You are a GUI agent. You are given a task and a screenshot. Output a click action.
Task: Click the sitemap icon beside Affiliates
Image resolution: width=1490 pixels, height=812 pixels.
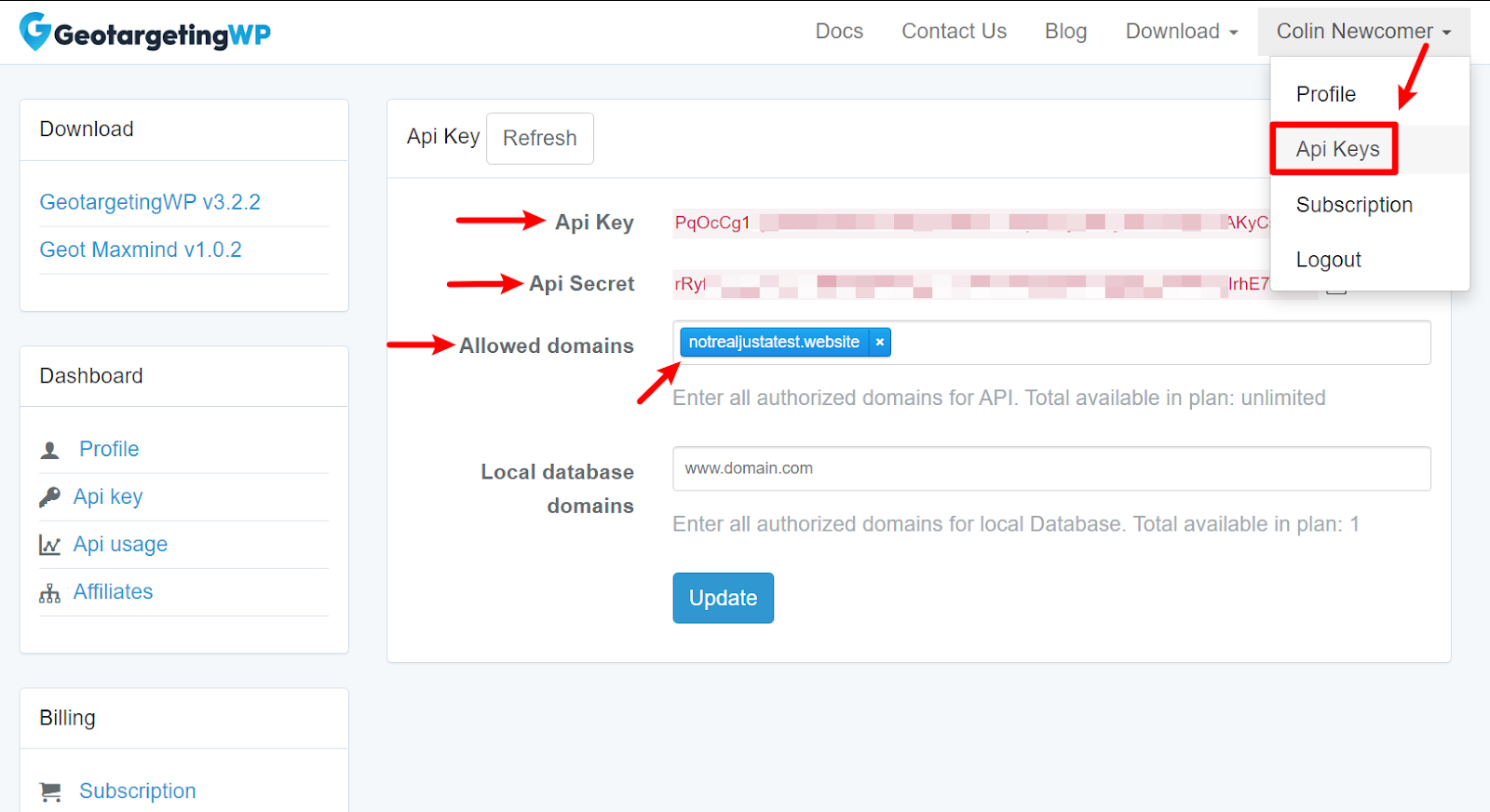[x=49, y=593]
